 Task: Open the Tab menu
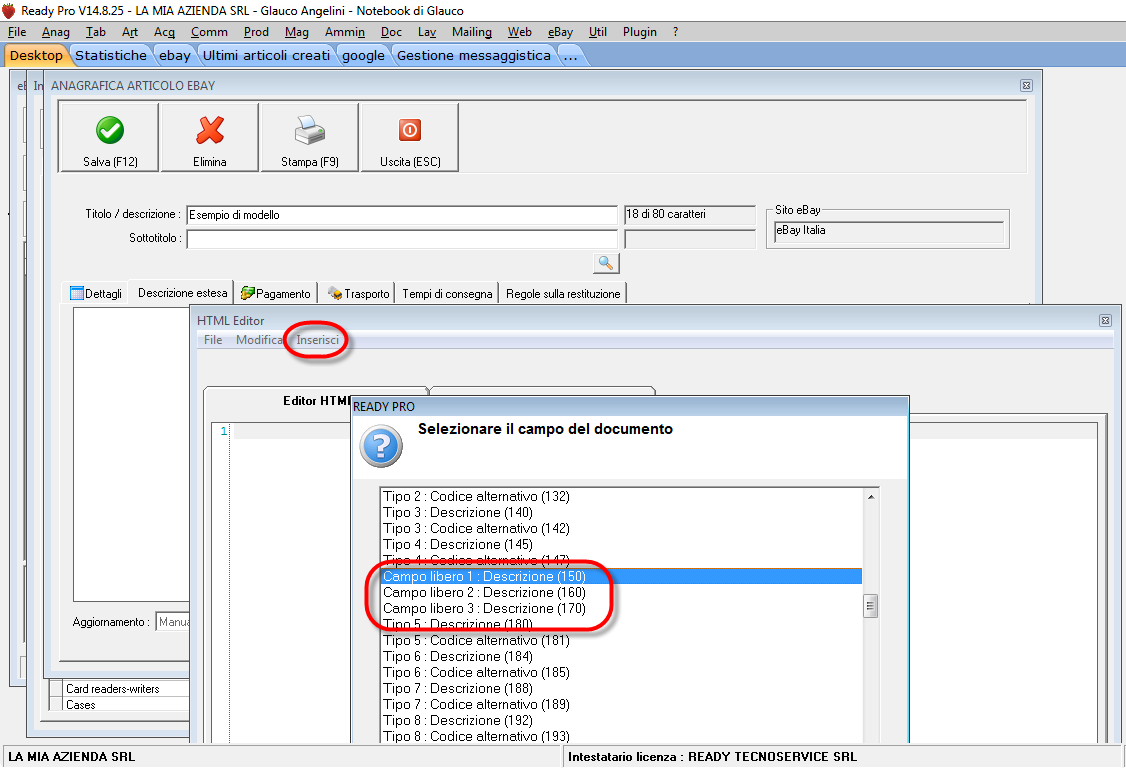96,32
